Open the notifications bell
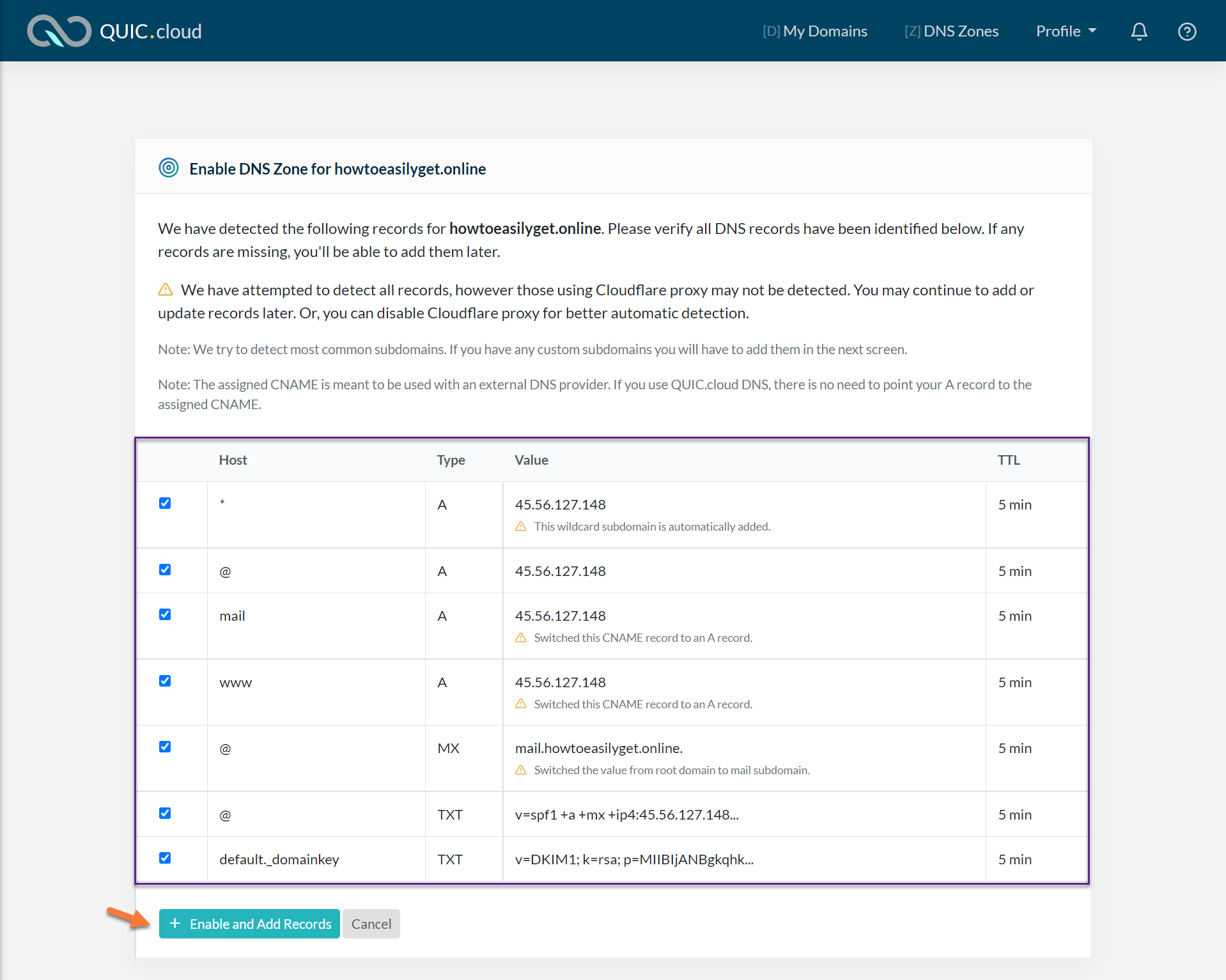This screenshot has width=1226, height=980. tap(1138, 31)
